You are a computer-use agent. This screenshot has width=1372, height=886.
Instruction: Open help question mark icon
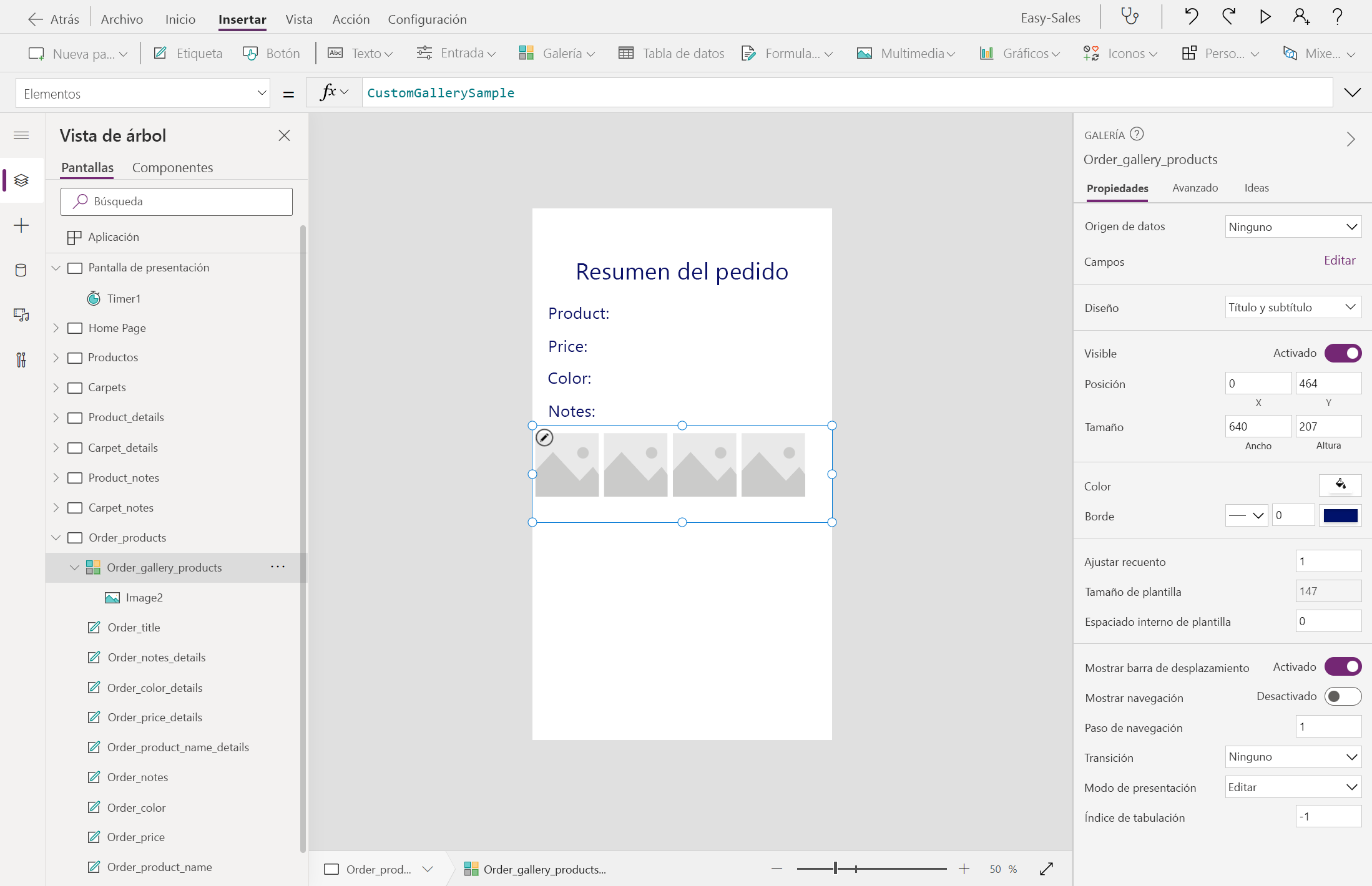(x=1338, y=17)
